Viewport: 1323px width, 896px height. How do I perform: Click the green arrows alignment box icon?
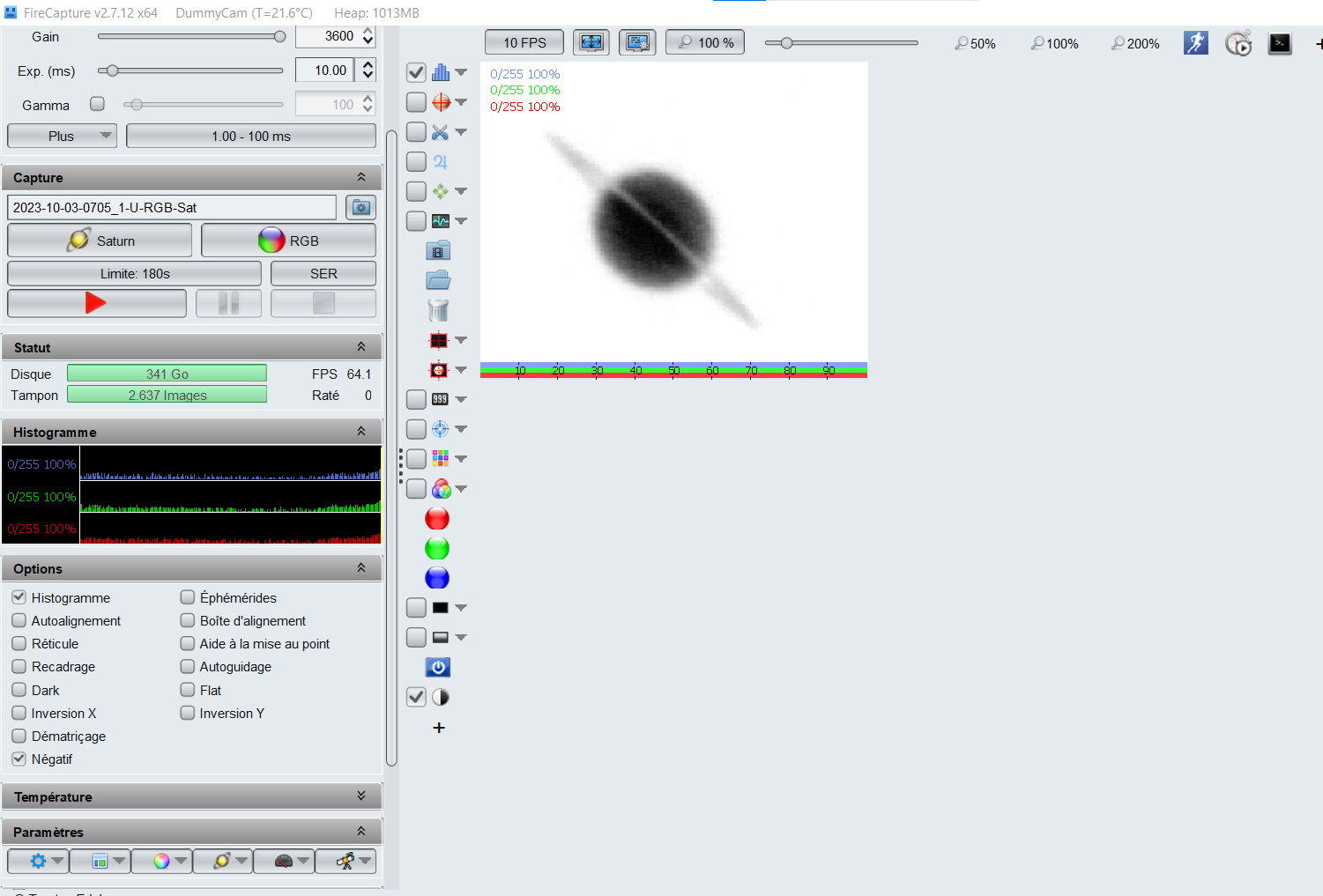pos(440,191)
